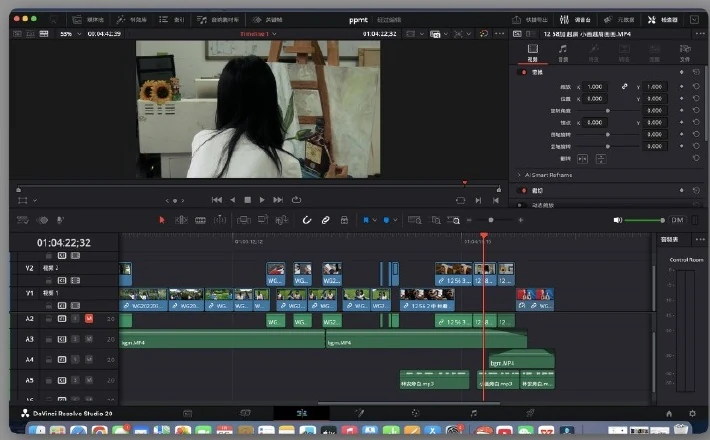The width and height of the screenshot is (710, 440).
Task: Click the Replace Clip icon
Action: point(282,220)
